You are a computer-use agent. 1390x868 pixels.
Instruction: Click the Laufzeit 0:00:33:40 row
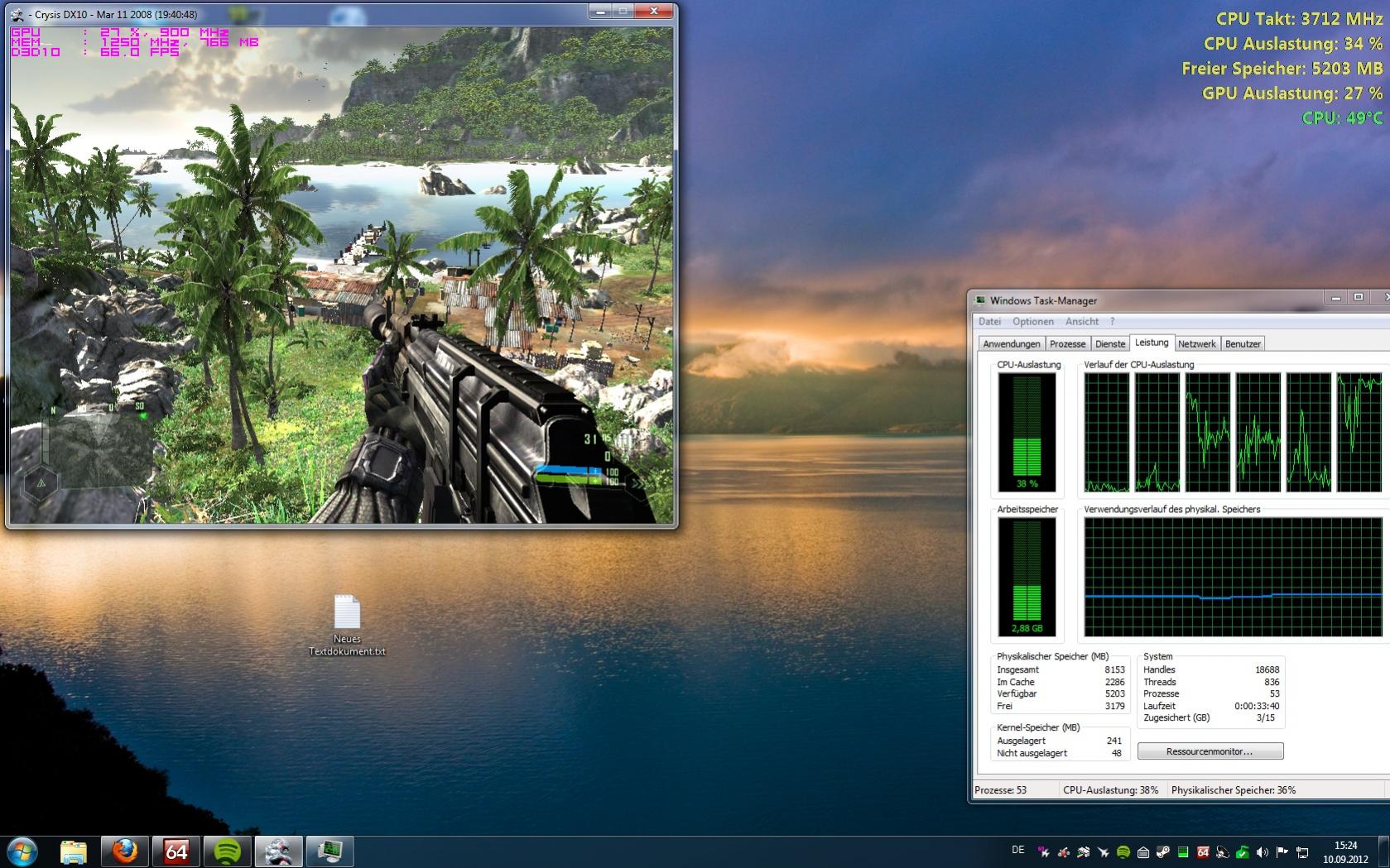click(x=1211, y=706)
